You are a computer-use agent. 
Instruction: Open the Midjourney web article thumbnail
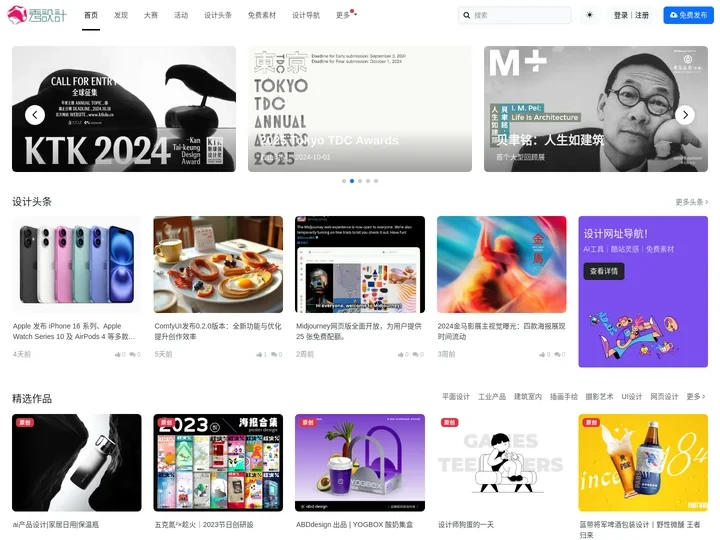click(x=360, y=264)
